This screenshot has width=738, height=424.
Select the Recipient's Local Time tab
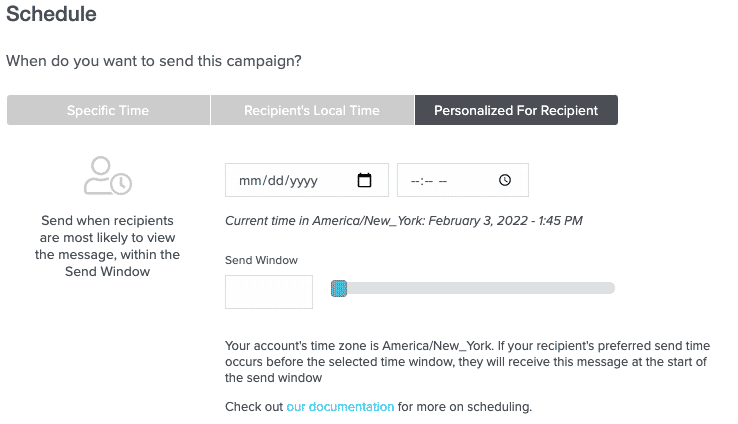(x=312, y=111)
